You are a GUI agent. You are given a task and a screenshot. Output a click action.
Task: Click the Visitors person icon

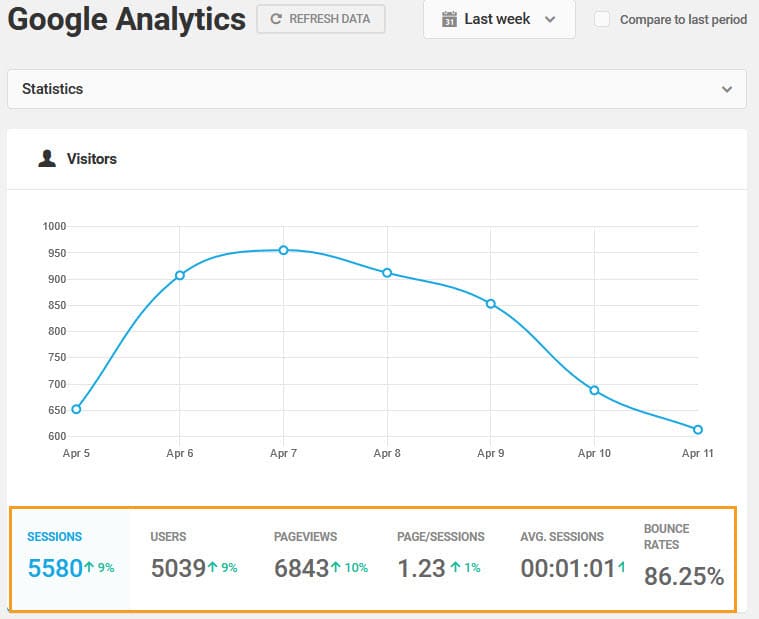(47, 159)
